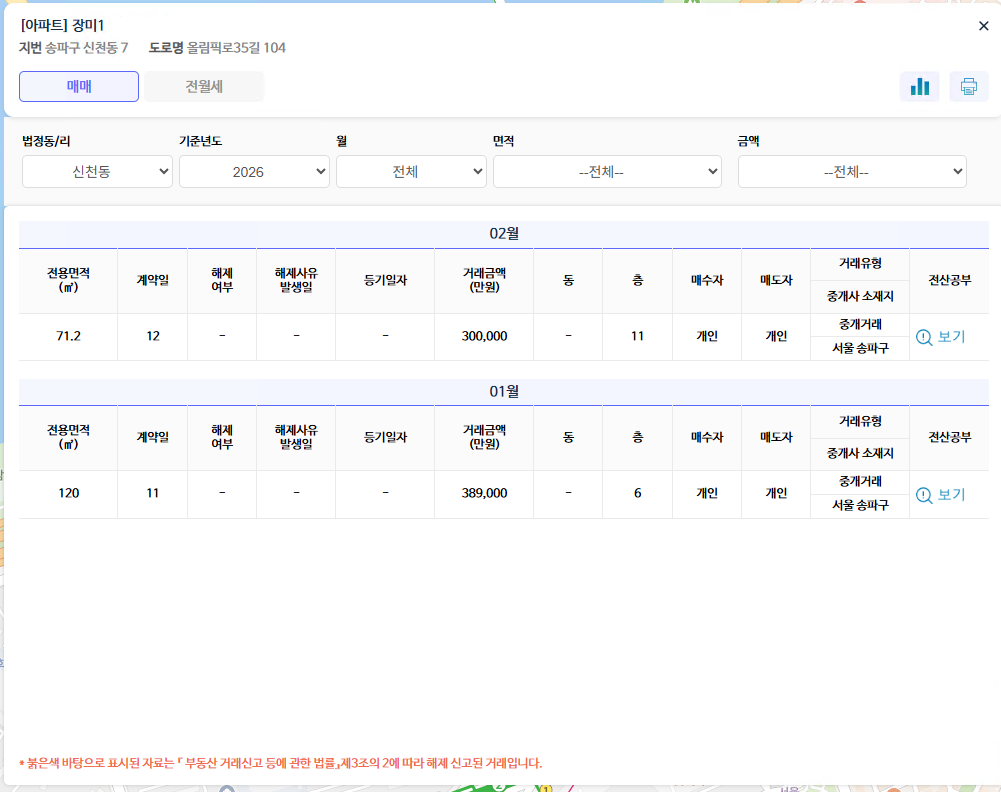1001x792 pixels.
Task: Click 보기 link for 300,000 transaction
Action: 951,337
